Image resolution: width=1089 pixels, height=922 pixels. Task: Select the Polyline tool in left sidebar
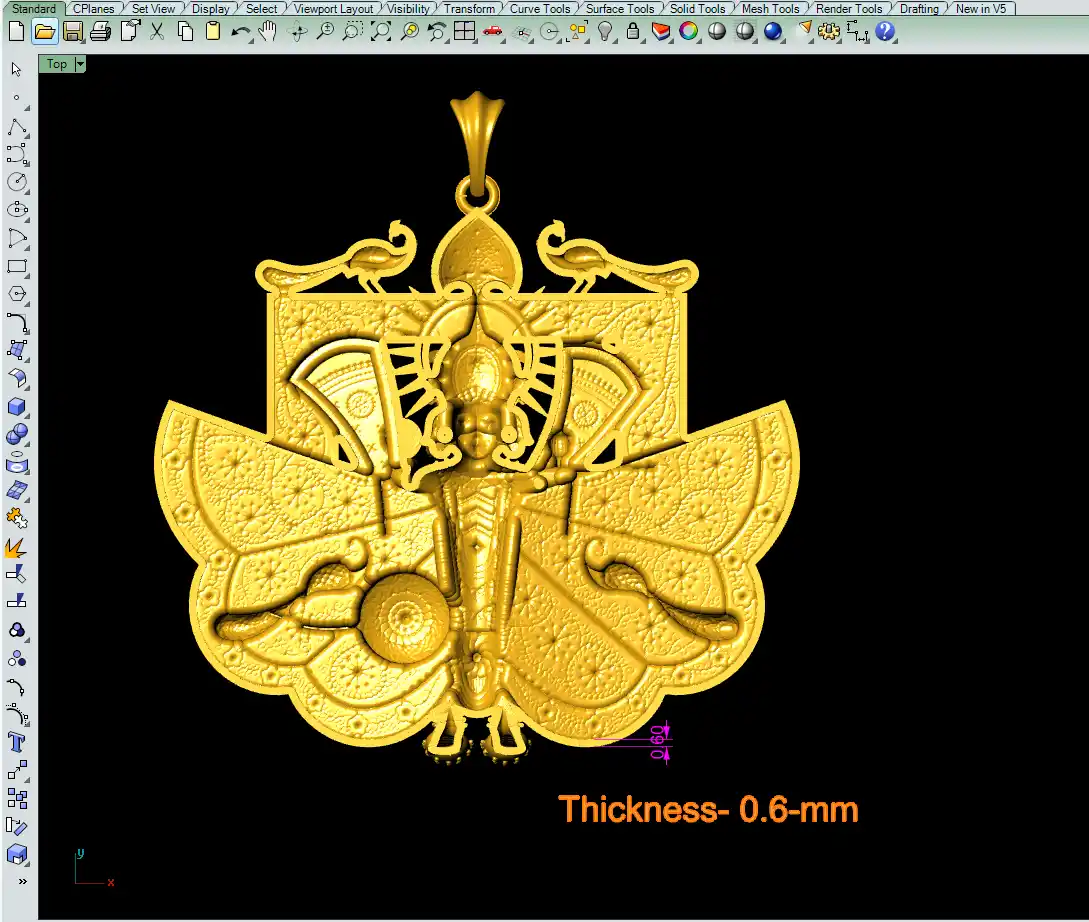pos(17,127)
